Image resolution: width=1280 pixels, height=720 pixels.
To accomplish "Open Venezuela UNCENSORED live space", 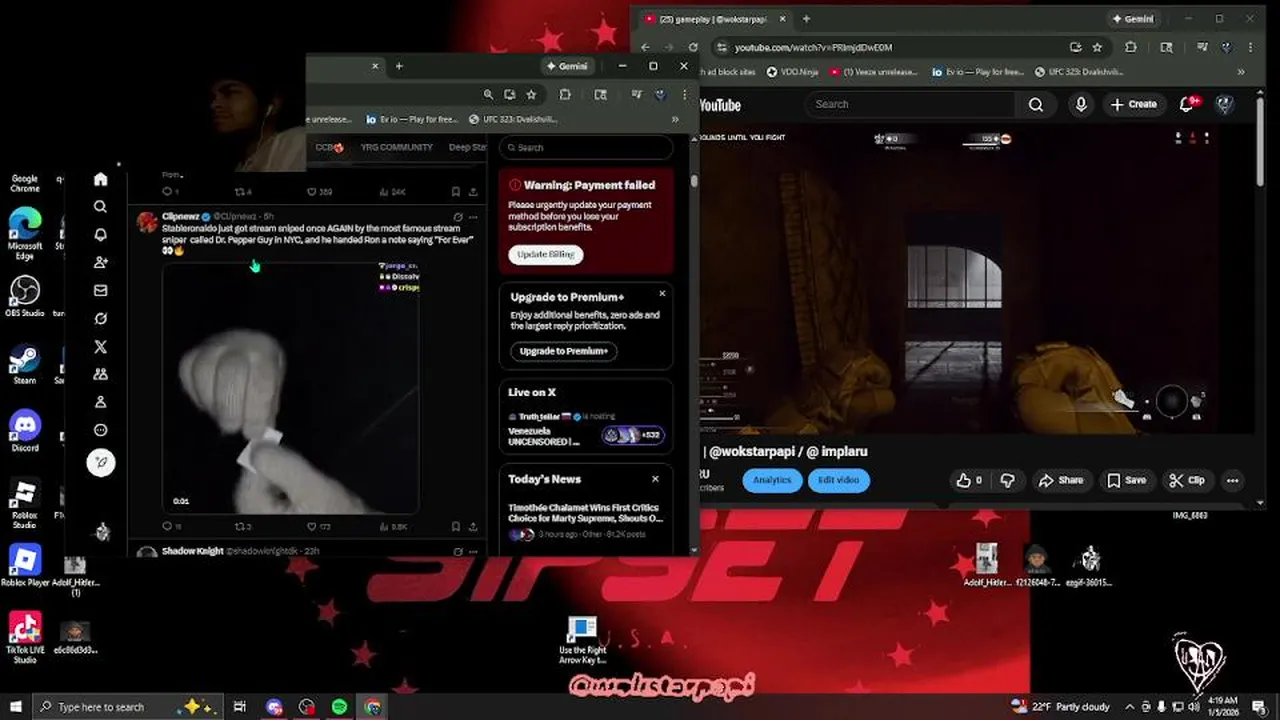I will coord(543,436).
